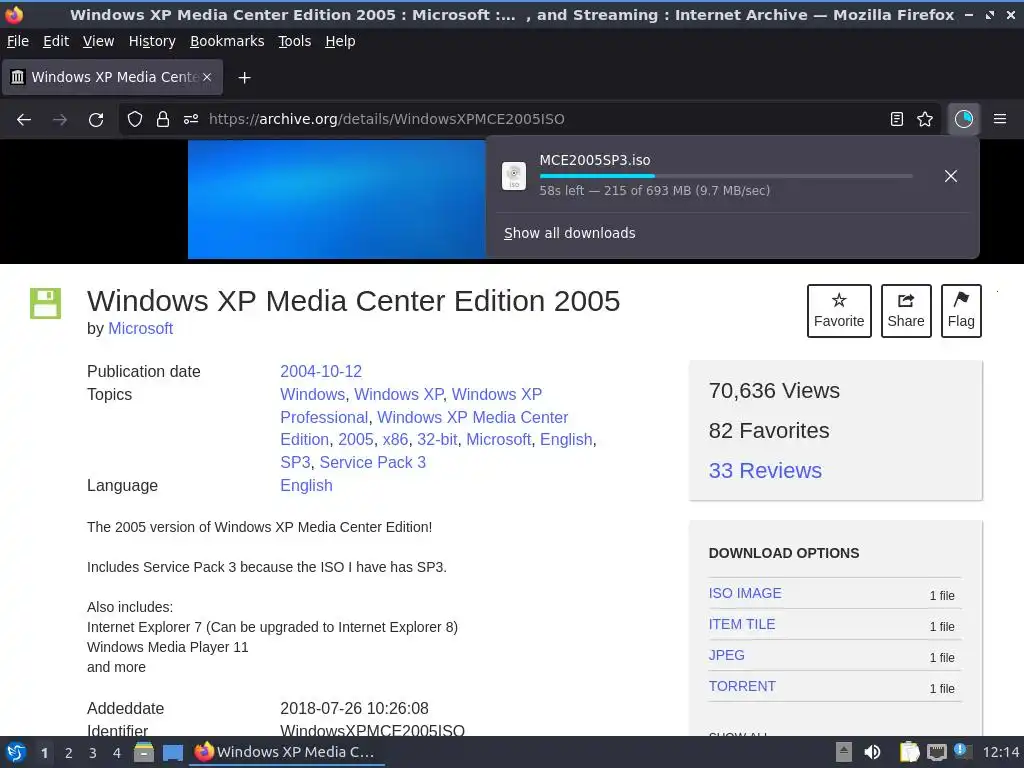This screenshot has height=768, width=1024.
Task: Click the 70,636 Views text
Action: (774, 391)
